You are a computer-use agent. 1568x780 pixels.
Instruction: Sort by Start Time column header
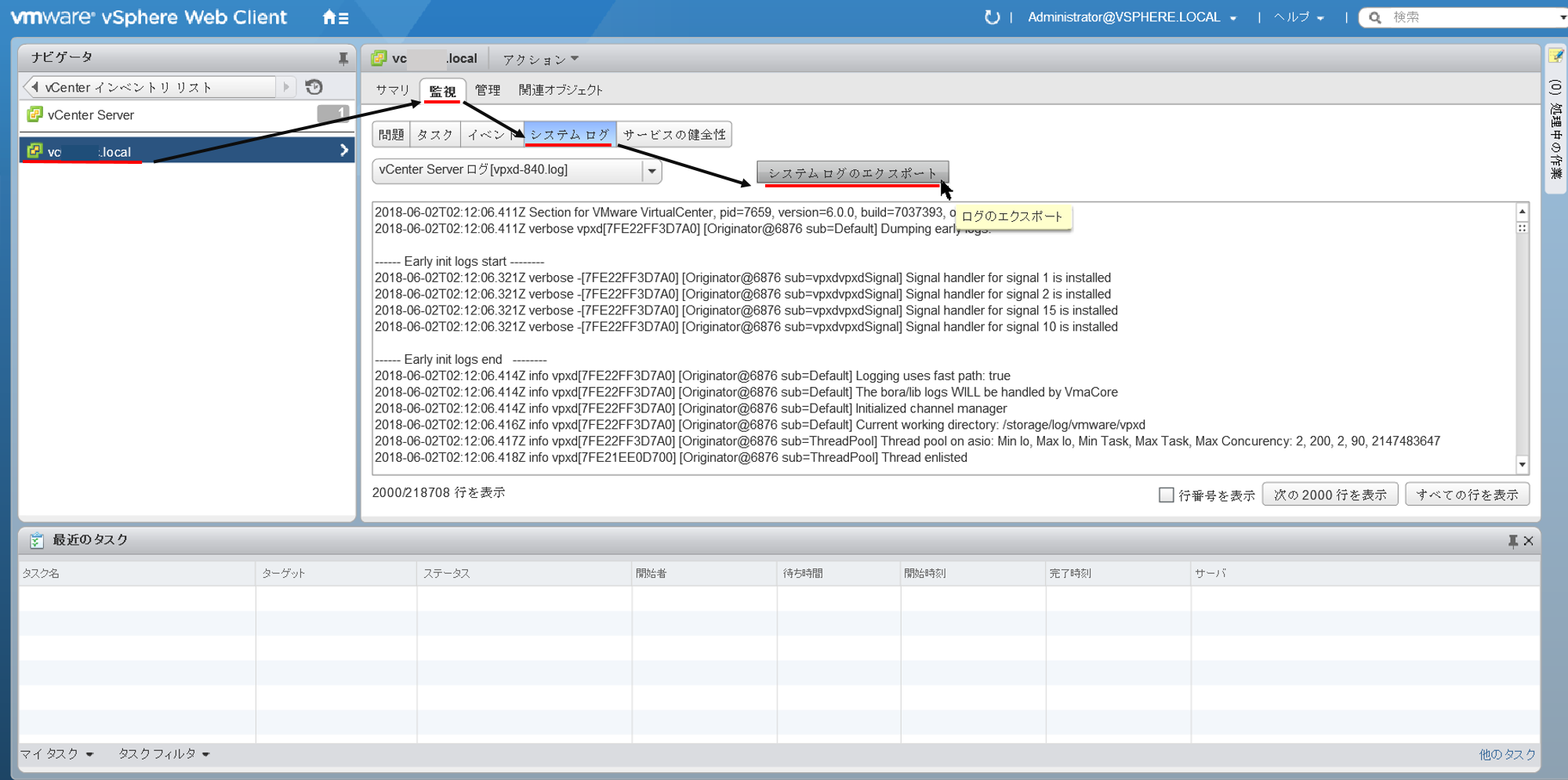click(973, 574)
